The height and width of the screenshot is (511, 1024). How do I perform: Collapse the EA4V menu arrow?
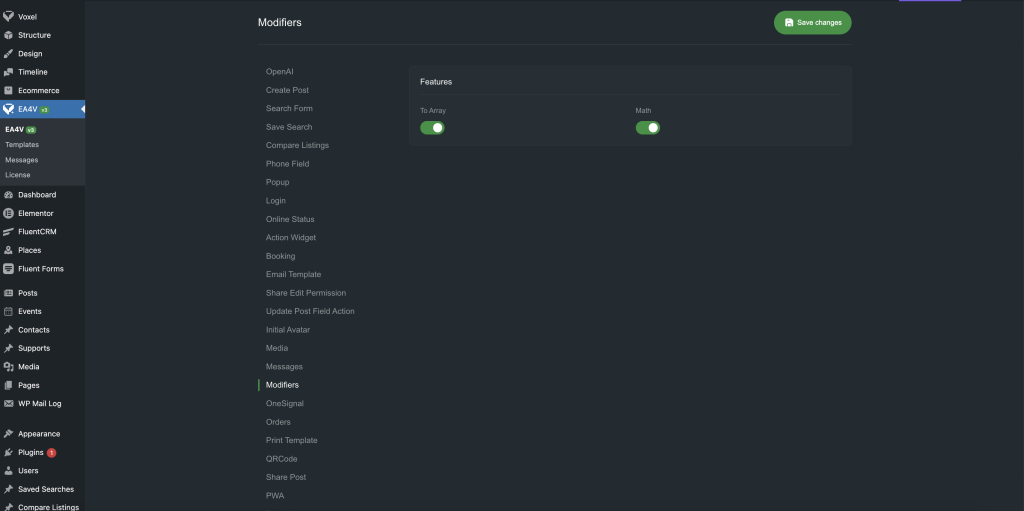pos(82,109)
